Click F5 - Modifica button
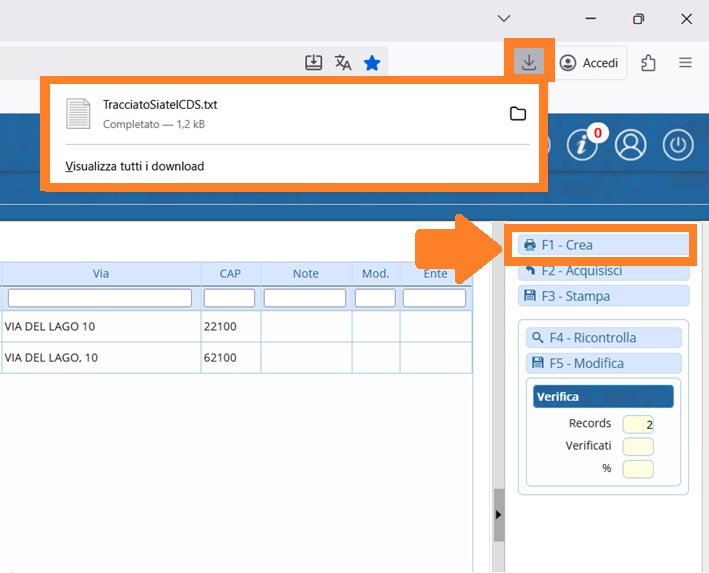The image size is (709, 573). point(603,363)
